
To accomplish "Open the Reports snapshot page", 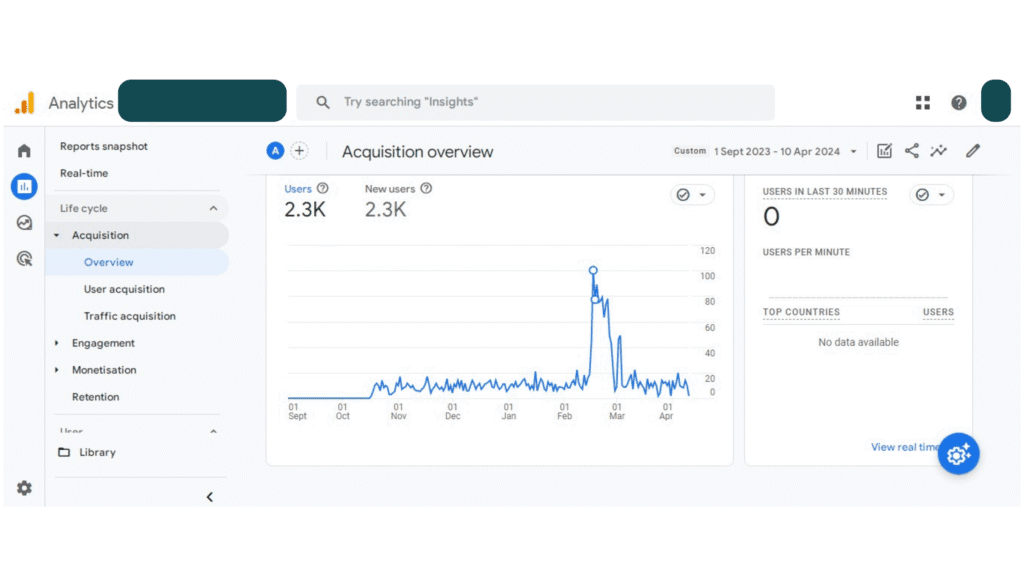I will (x=103, y=146).
